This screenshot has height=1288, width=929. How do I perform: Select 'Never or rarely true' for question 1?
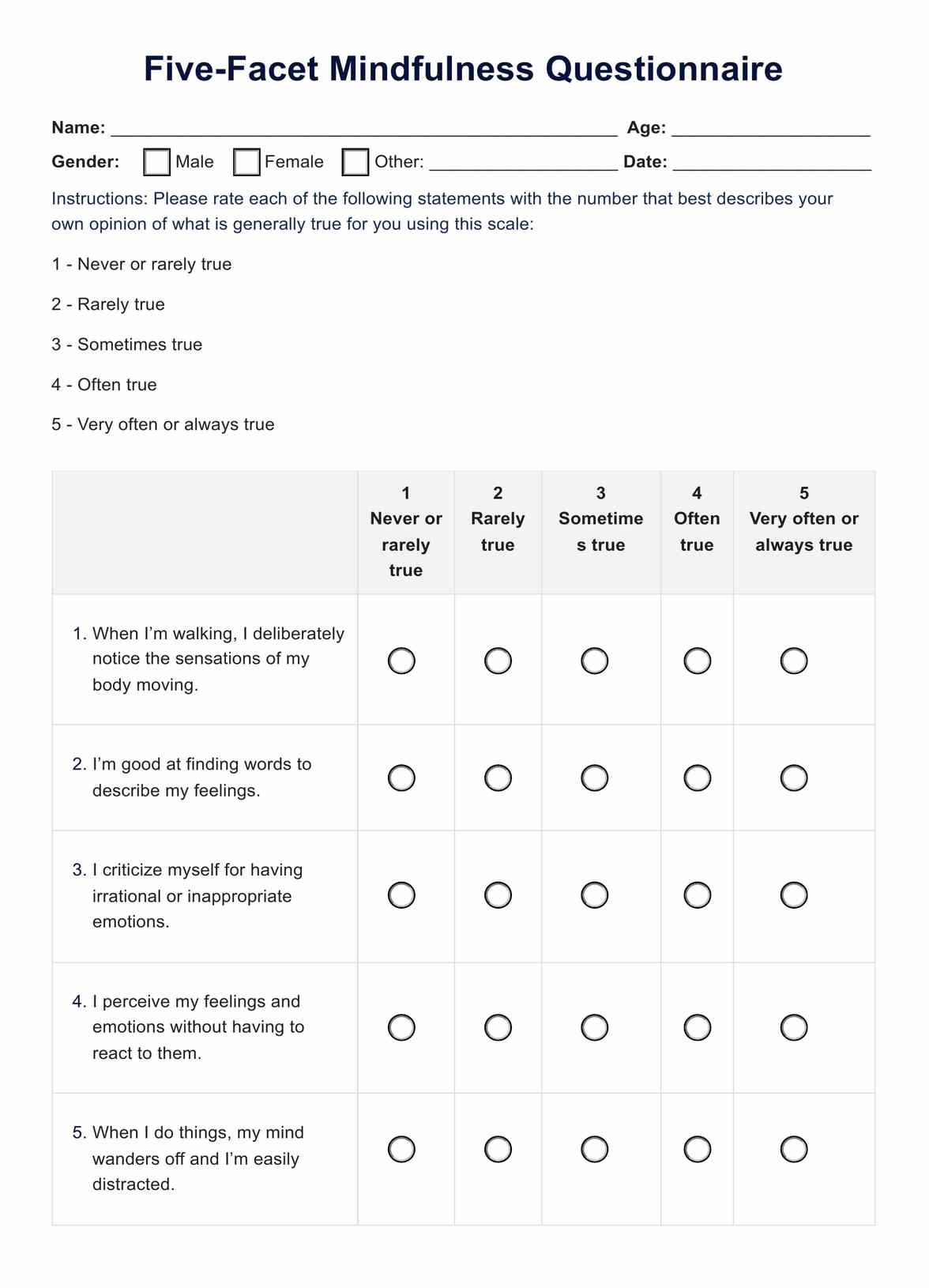pos(401,661)
